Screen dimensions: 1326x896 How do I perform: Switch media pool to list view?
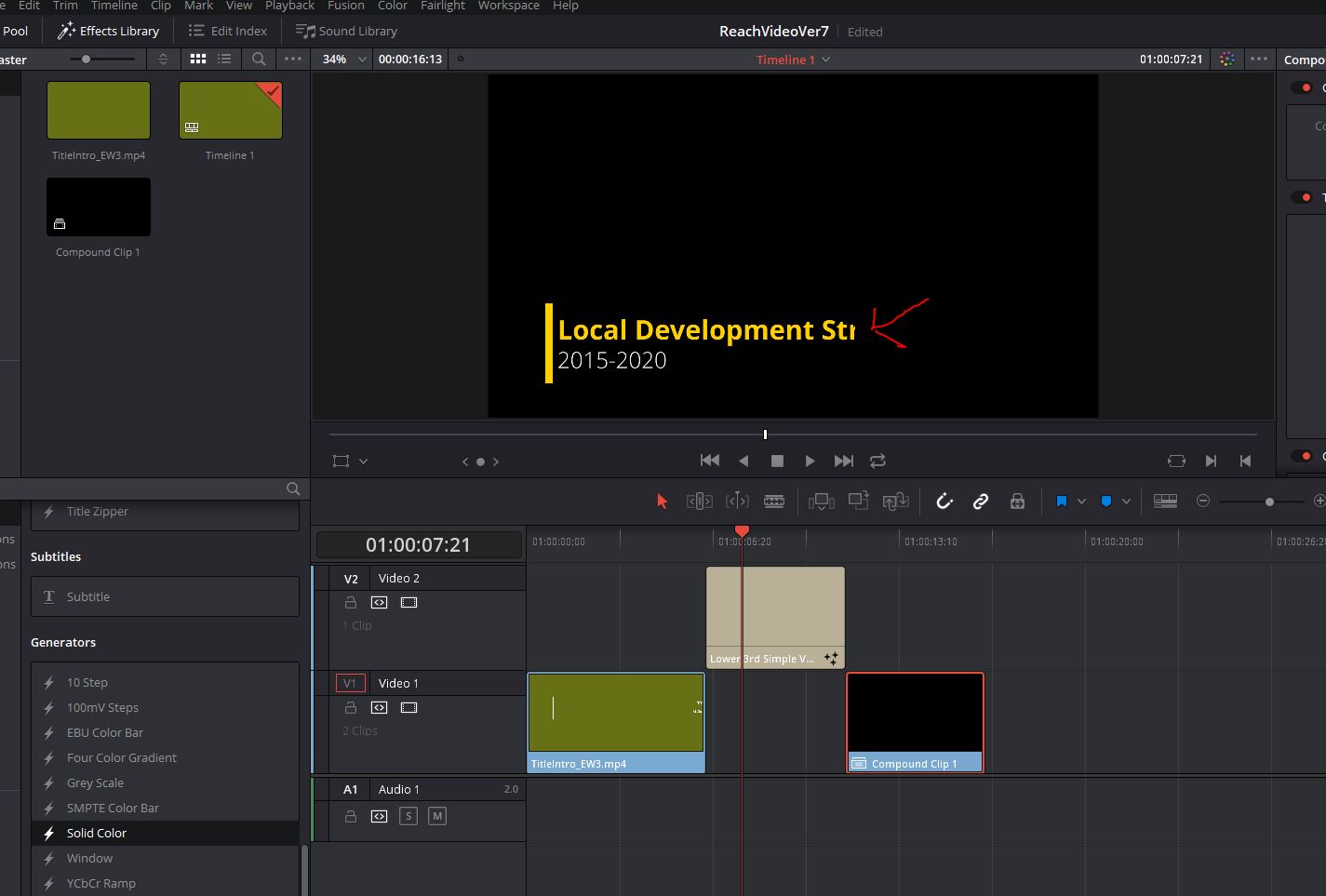pos(224,59)
